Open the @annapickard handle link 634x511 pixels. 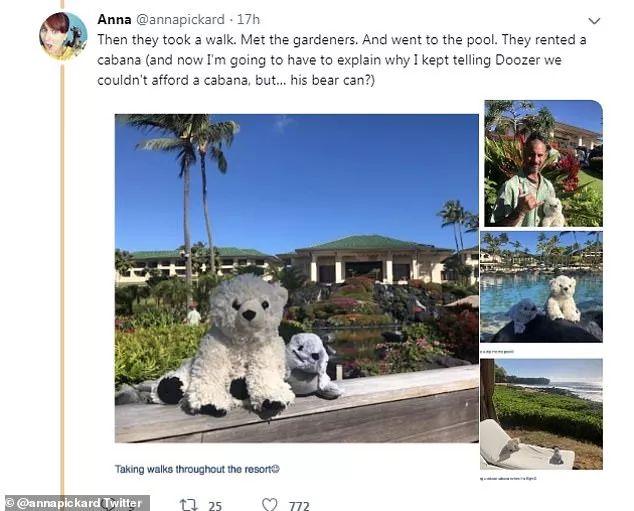180,19
